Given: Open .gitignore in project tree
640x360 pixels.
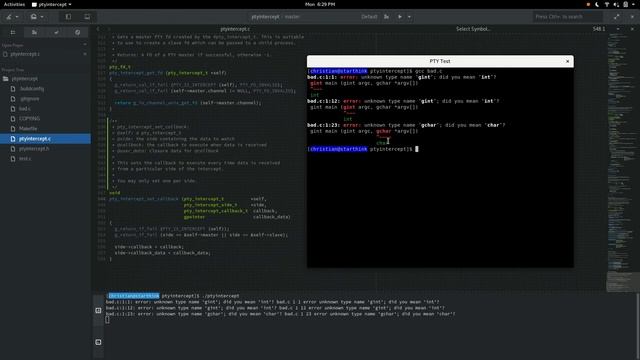Looking at the screenshot, I should pos(30,99).
